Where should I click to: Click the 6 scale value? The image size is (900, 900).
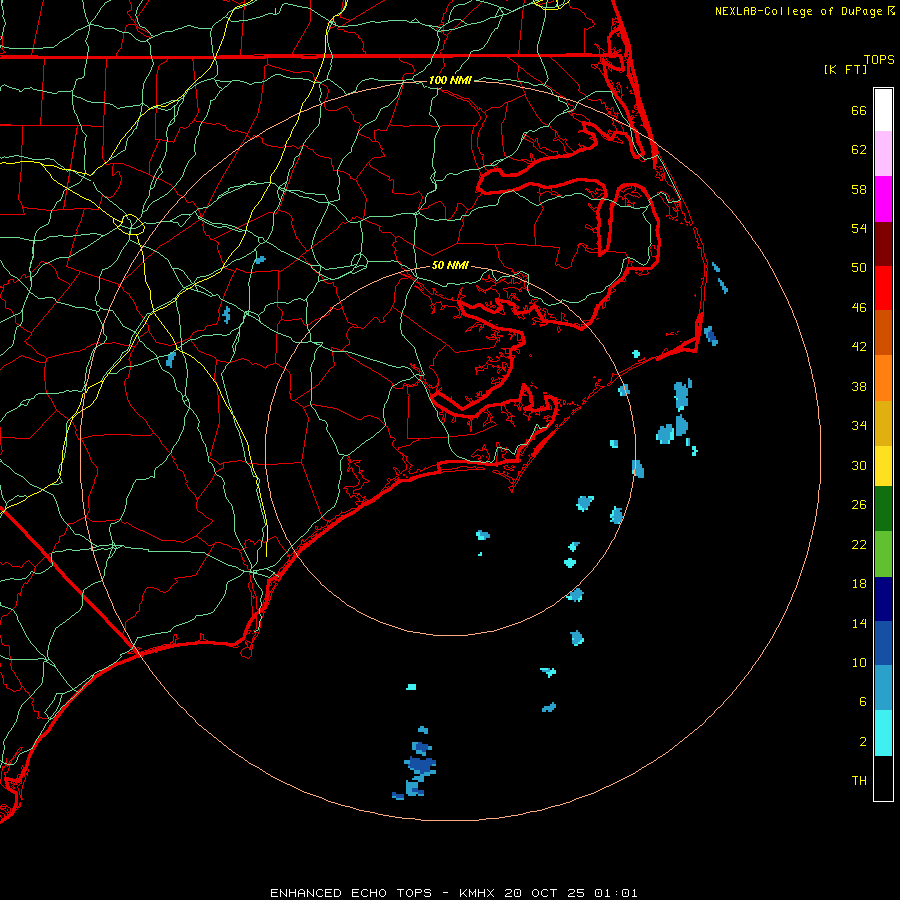click(x=862, y=702)
